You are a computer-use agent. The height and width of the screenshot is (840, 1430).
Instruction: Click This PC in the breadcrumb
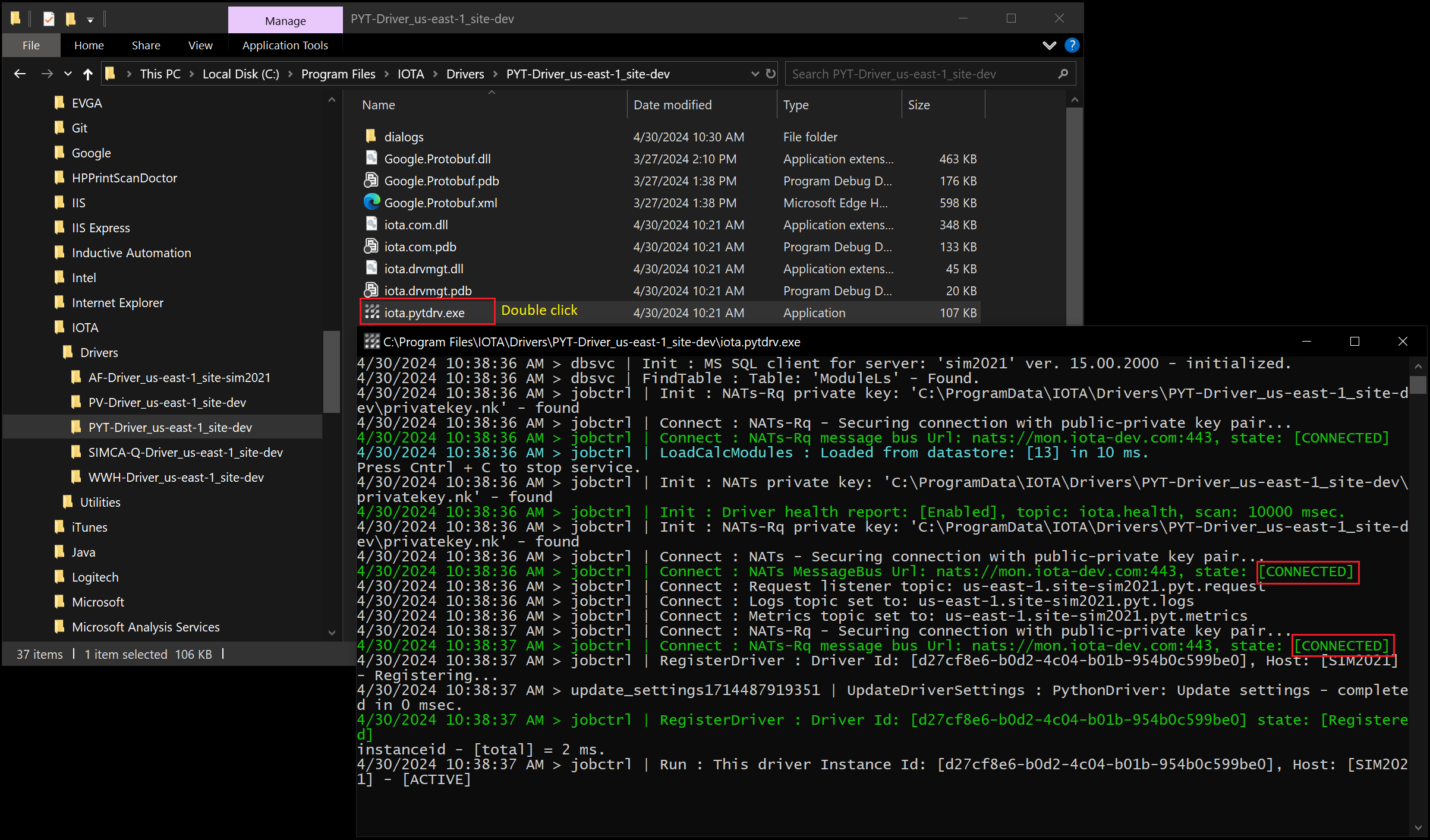point(160,74)
